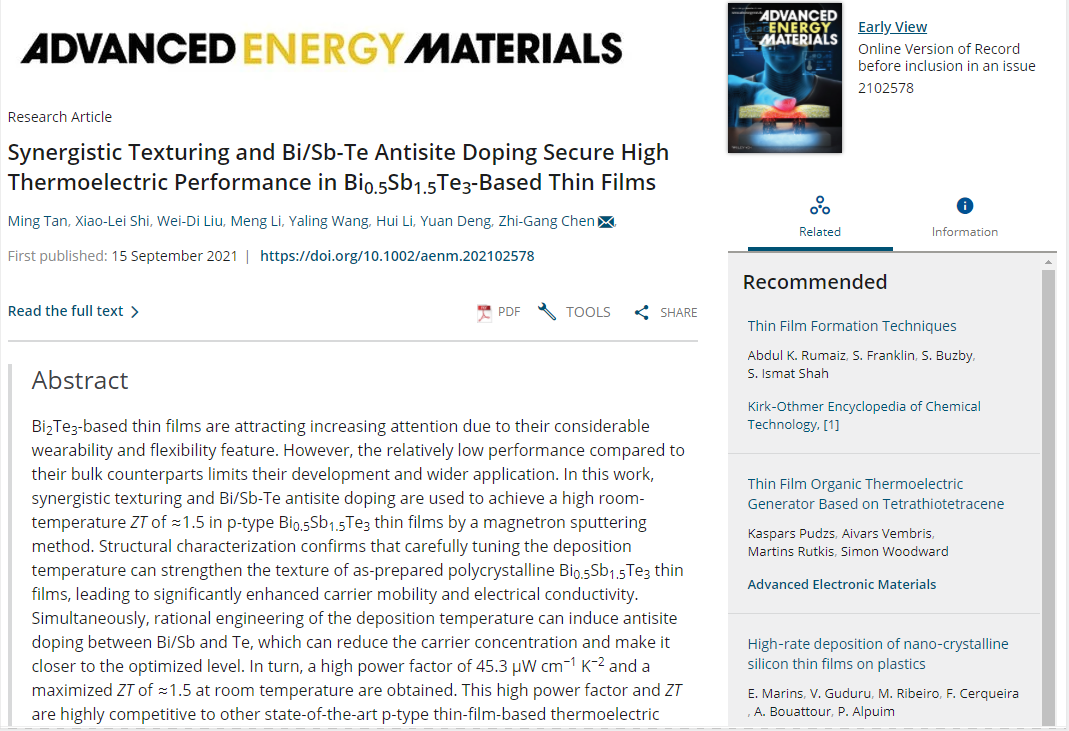Open the Advanced Electronic Materials journal link
The width and height of the screenshot is (1069, 731).
tap(842, 584)
